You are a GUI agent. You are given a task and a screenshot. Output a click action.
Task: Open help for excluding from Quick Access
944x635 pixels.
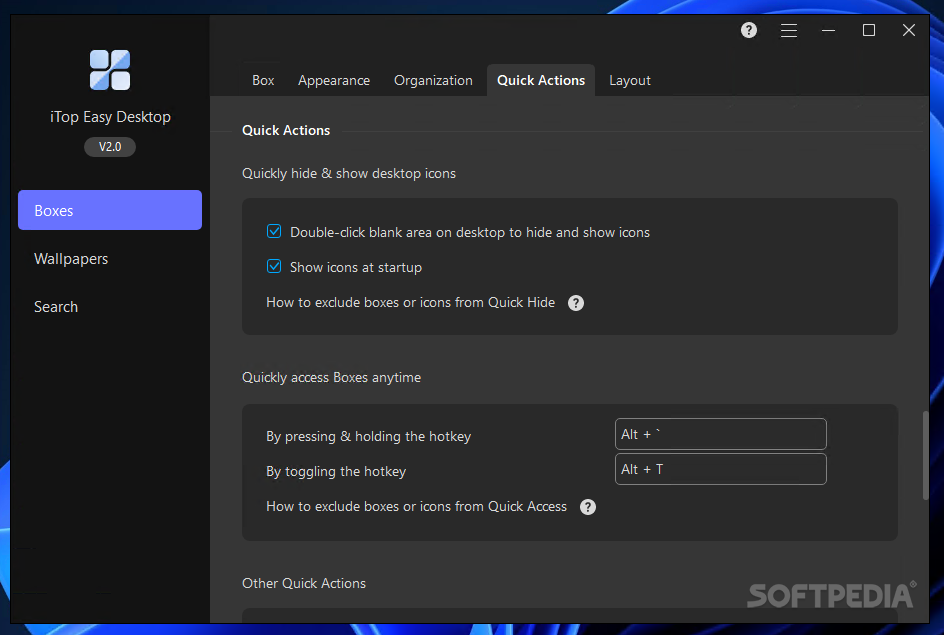[588, 507]
